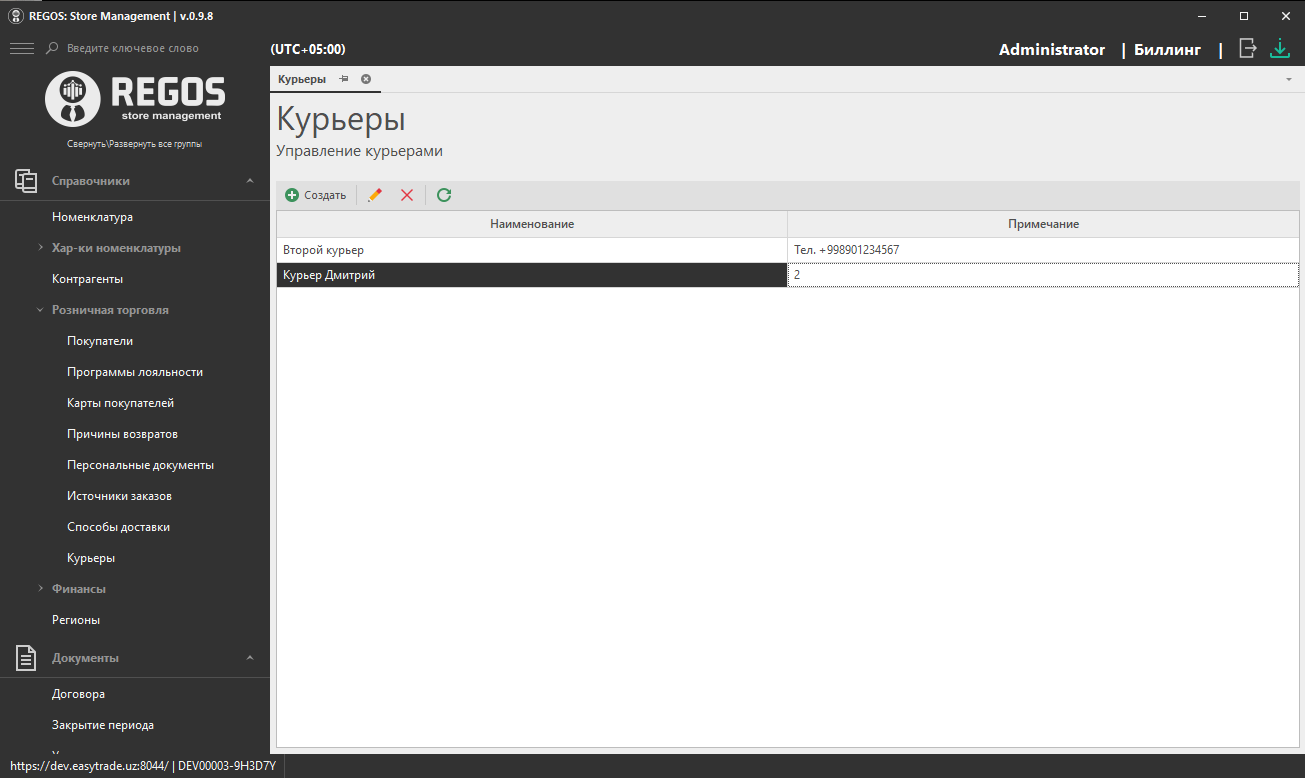Close the Курьеры tab
1305x778 pixels.
tap(366, 79)
